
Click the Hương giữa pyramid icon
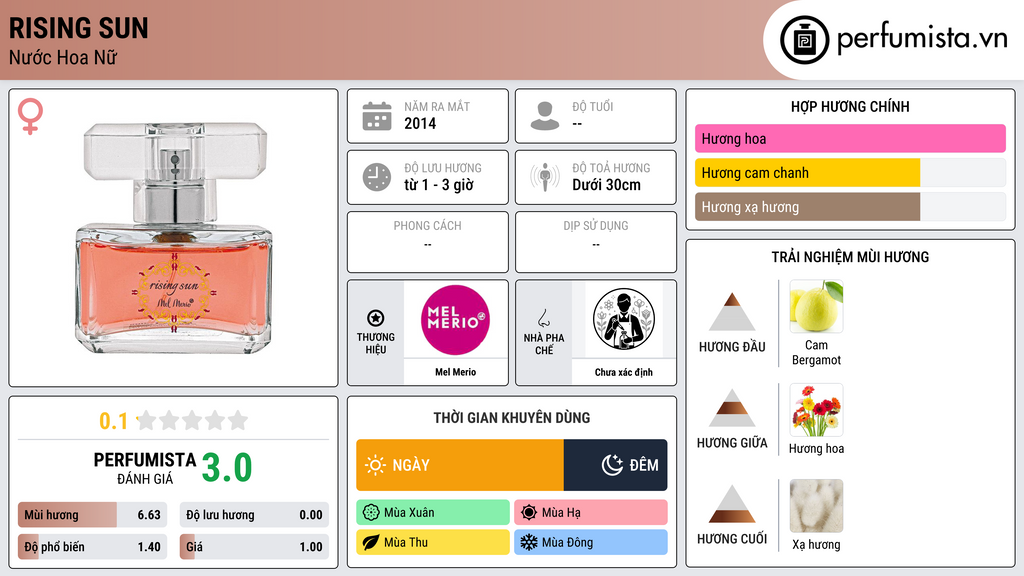(732, 408)
